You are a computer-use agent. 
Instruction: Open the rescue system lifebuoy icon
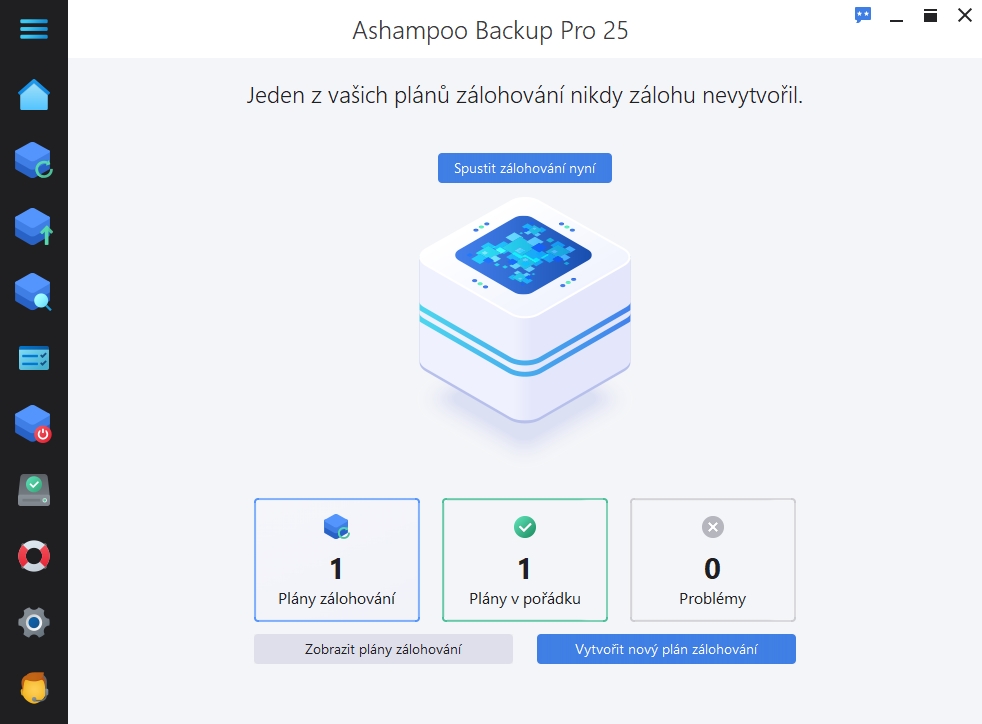point(34,556)
